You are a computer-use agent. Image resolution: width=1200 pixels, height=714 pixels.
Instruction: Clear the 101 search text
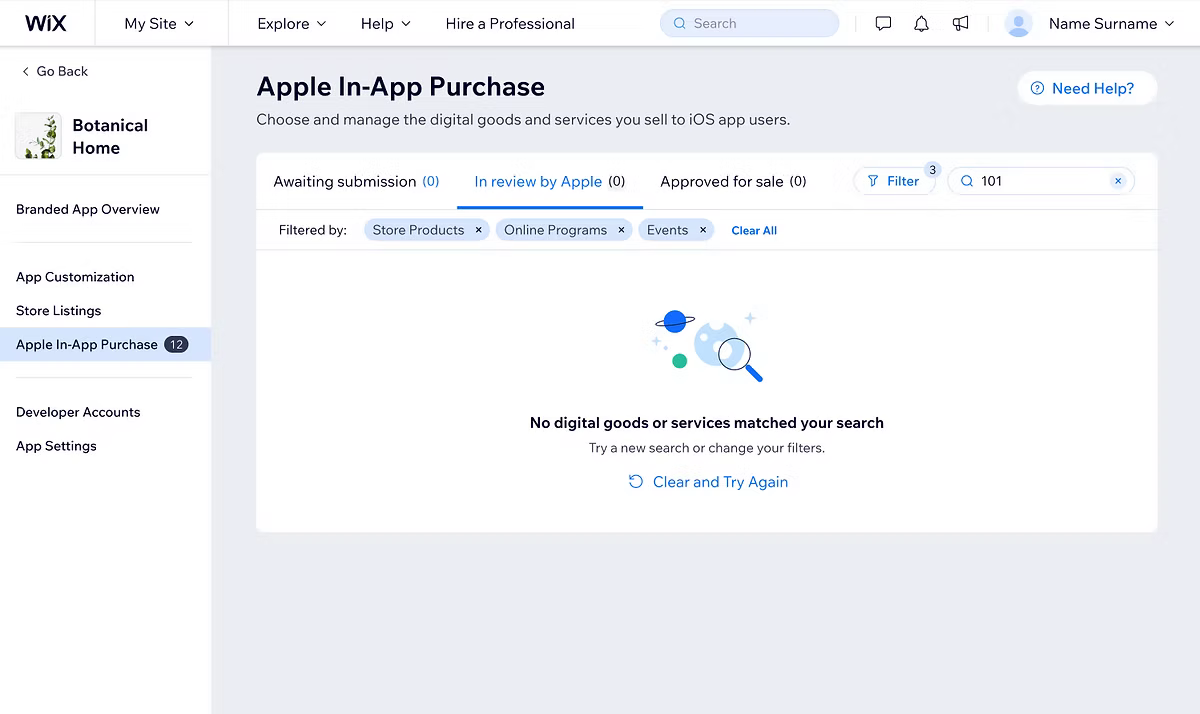point(1118,181)
